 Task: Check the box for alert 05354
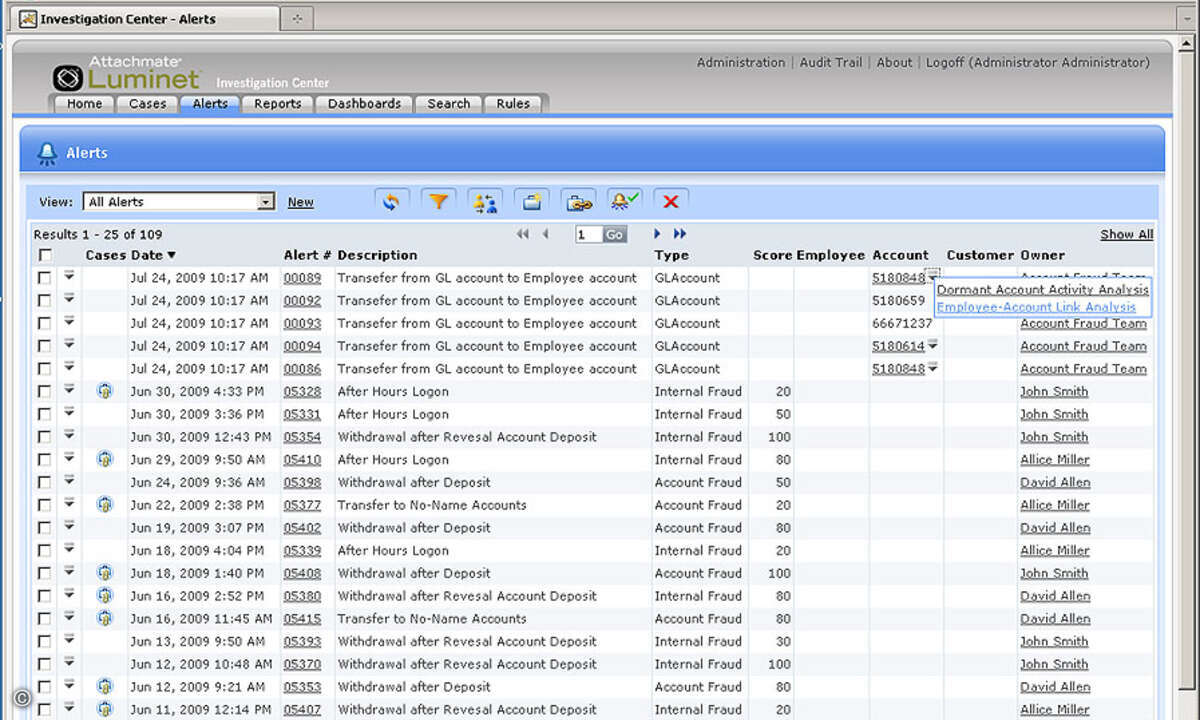tap(44, 437)
